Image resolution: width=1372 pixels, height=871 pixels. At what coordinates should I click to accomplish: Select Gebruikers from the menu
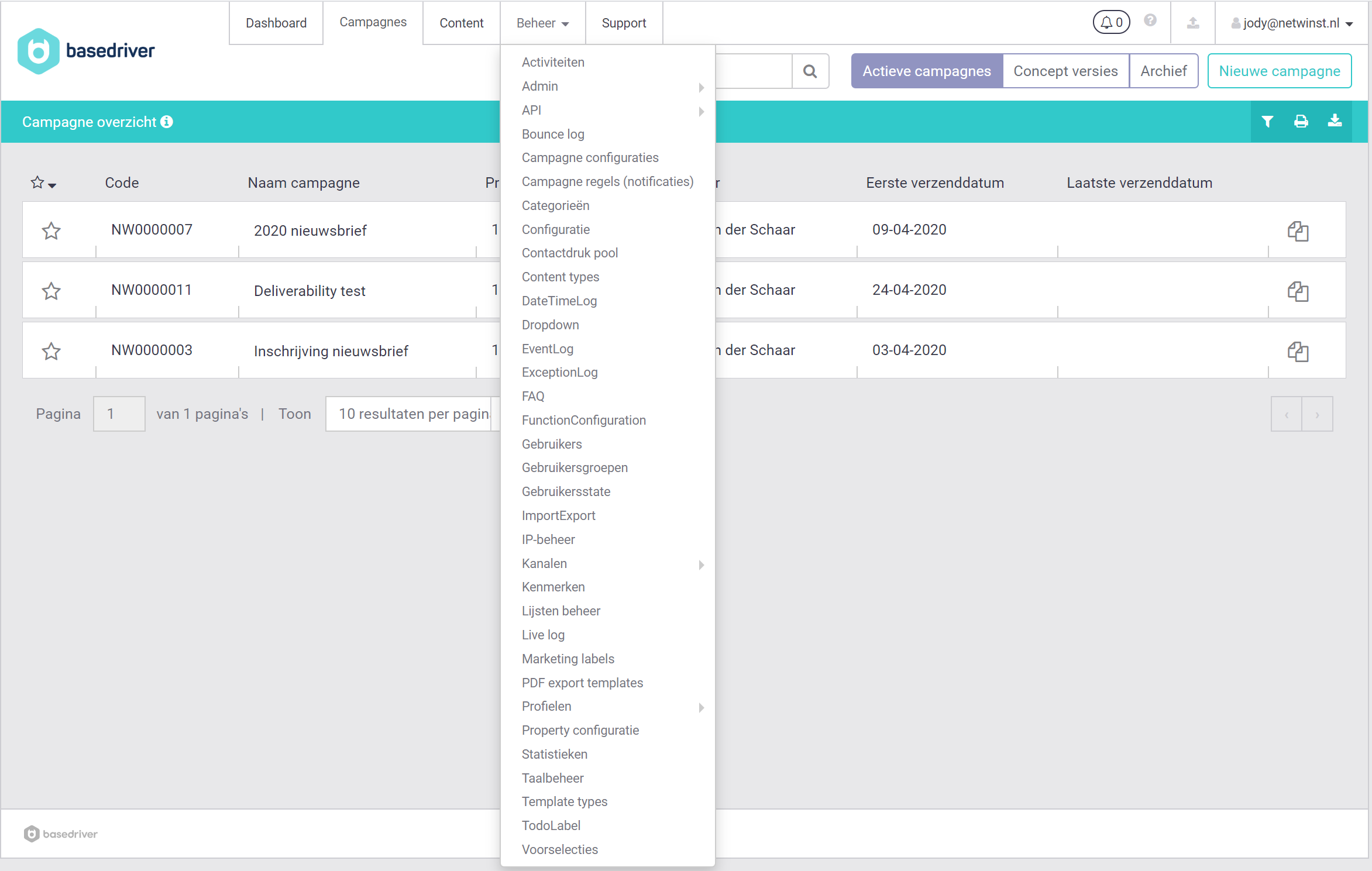click(551, 445)
